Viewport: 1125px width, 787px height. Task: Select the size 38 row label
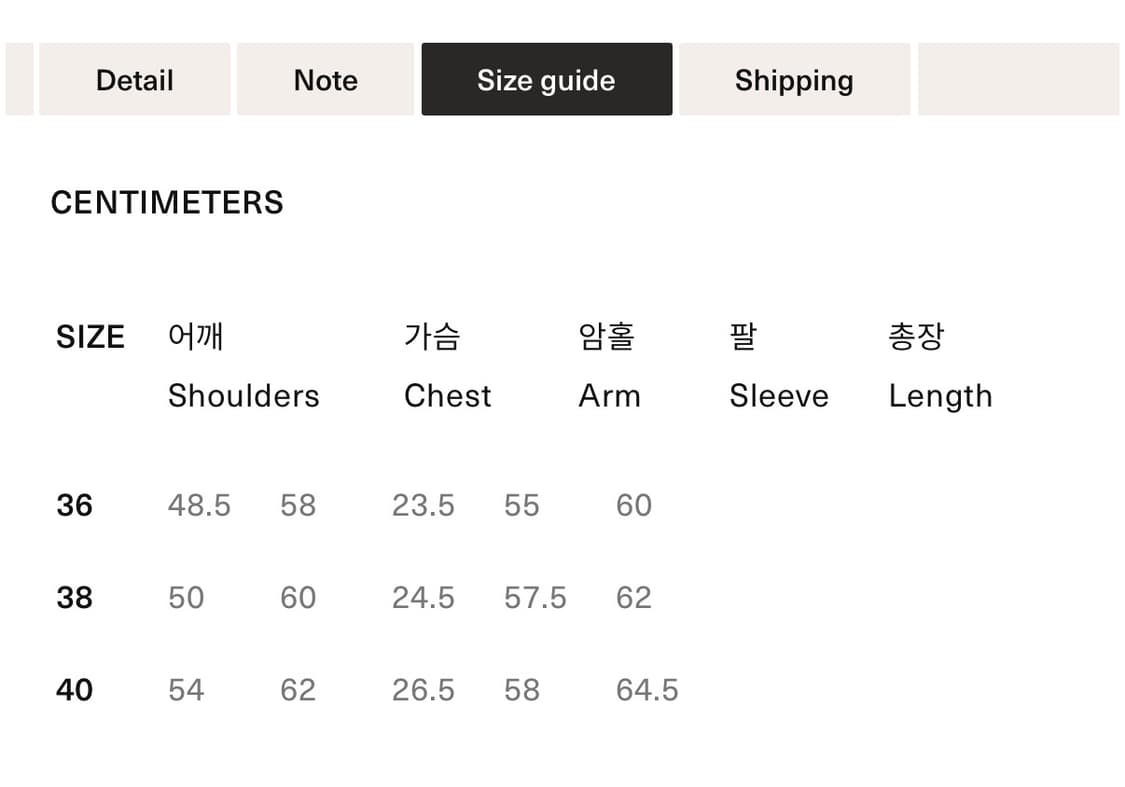click(75, 597)
